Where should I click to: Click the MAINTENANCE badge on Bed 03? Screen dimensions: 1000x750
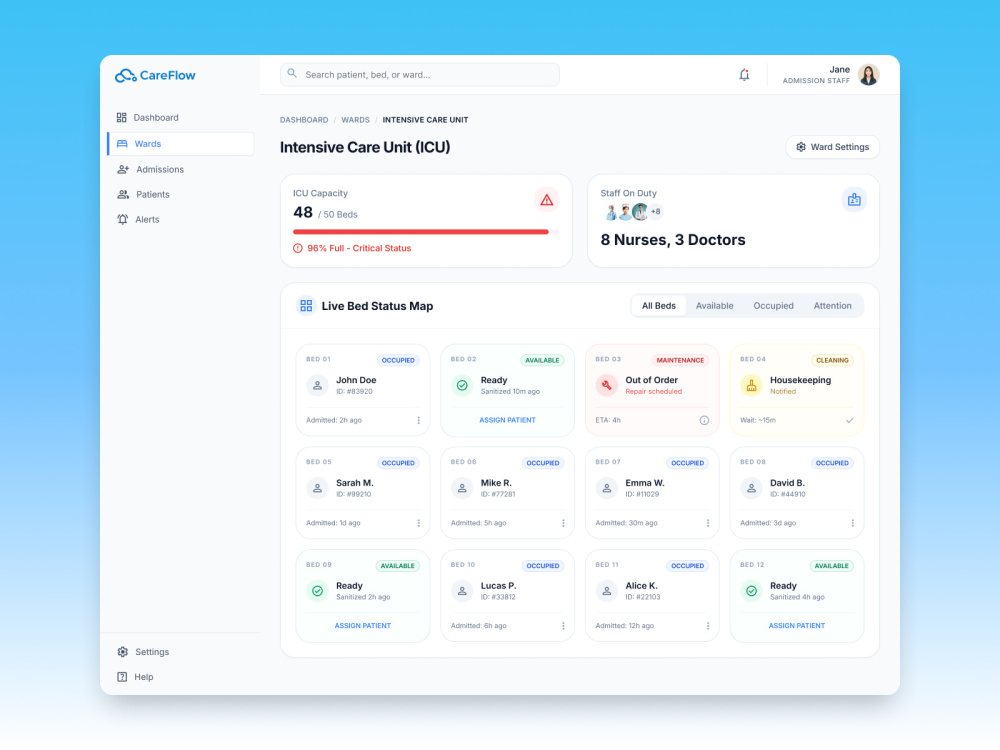[680, 360]
